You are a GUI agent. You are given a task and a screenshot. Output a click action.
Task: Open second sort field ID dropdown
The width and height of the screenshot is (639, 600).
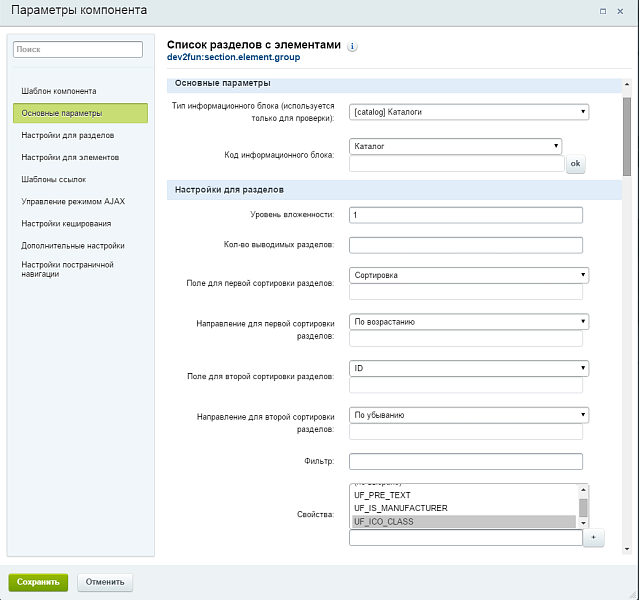[468, 369]
